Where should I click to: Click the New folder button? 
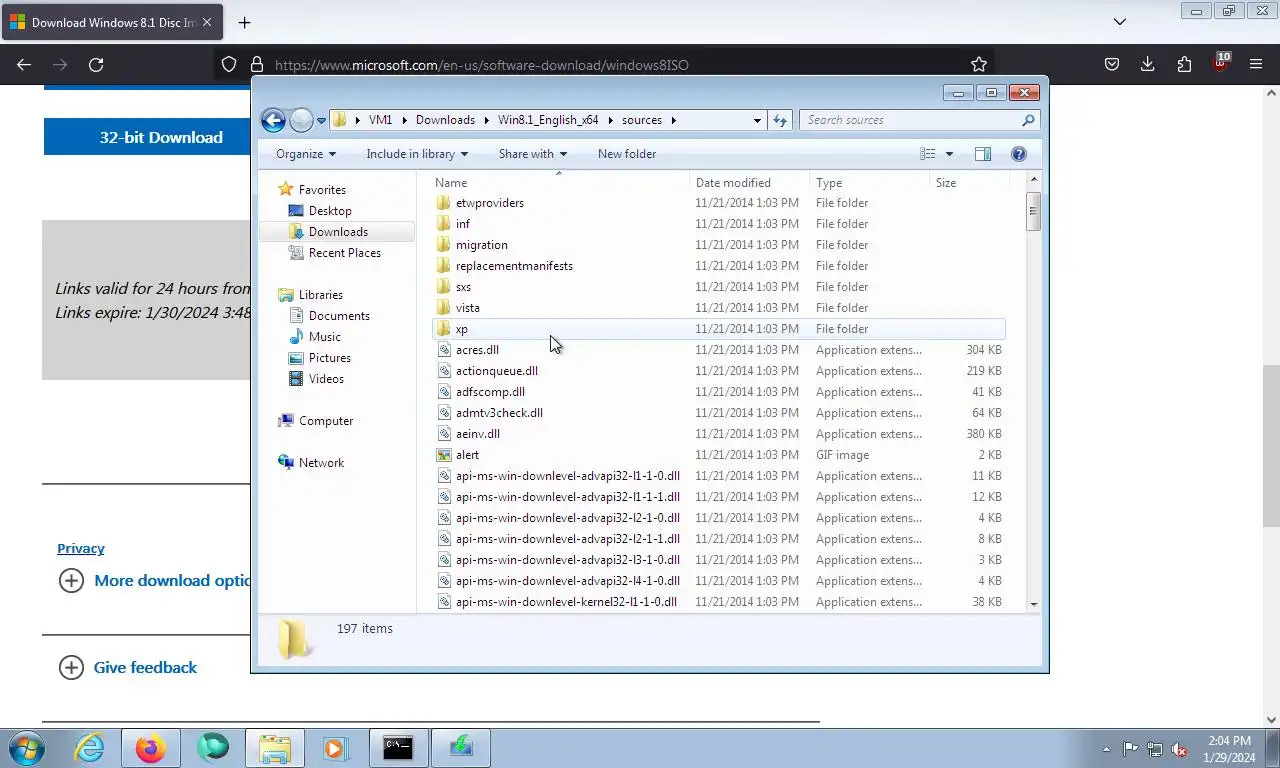click(x=627, y=154)
